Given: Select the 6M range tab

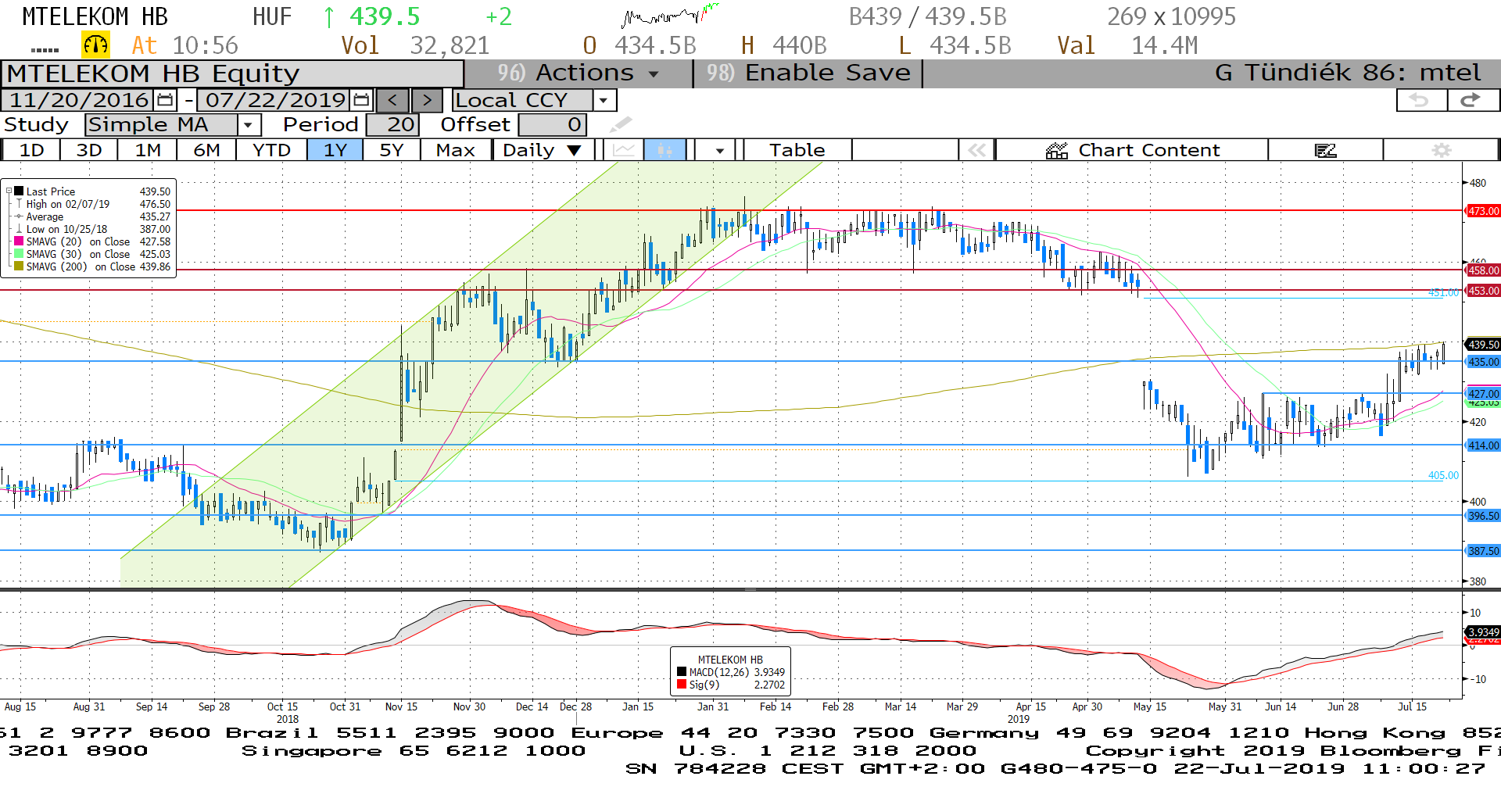Looking at the screenshot, I should pyautogui.click(x=206, y=149).
